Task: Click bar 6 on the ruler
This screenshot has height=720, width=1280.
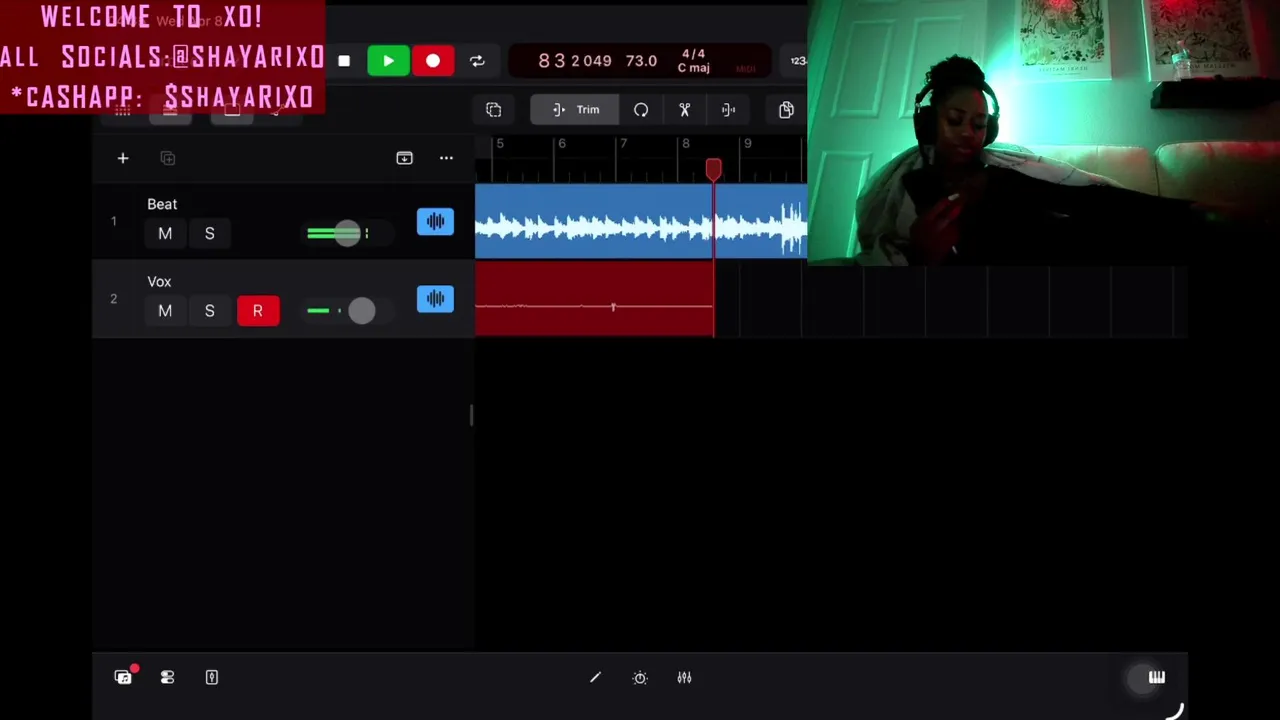Action: coord(561,144)
